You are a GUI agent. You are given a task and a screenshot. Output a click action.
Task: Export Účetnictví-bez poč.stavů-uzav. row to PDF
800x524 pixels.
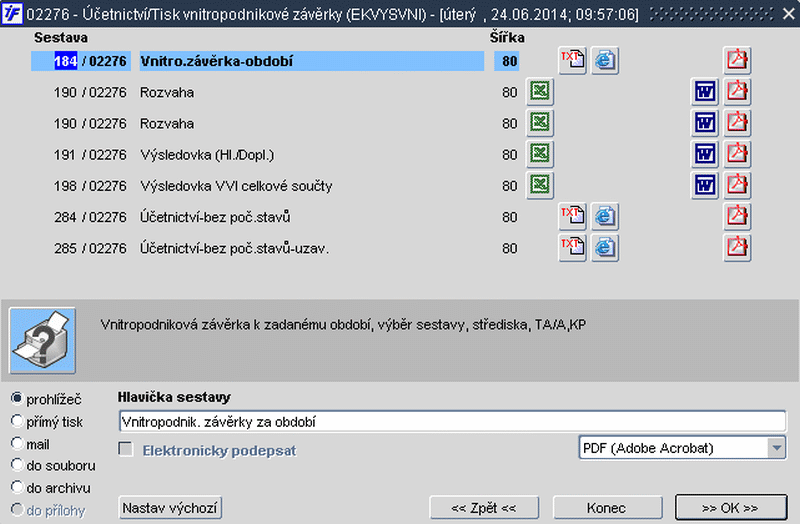(x=737, y=247)
